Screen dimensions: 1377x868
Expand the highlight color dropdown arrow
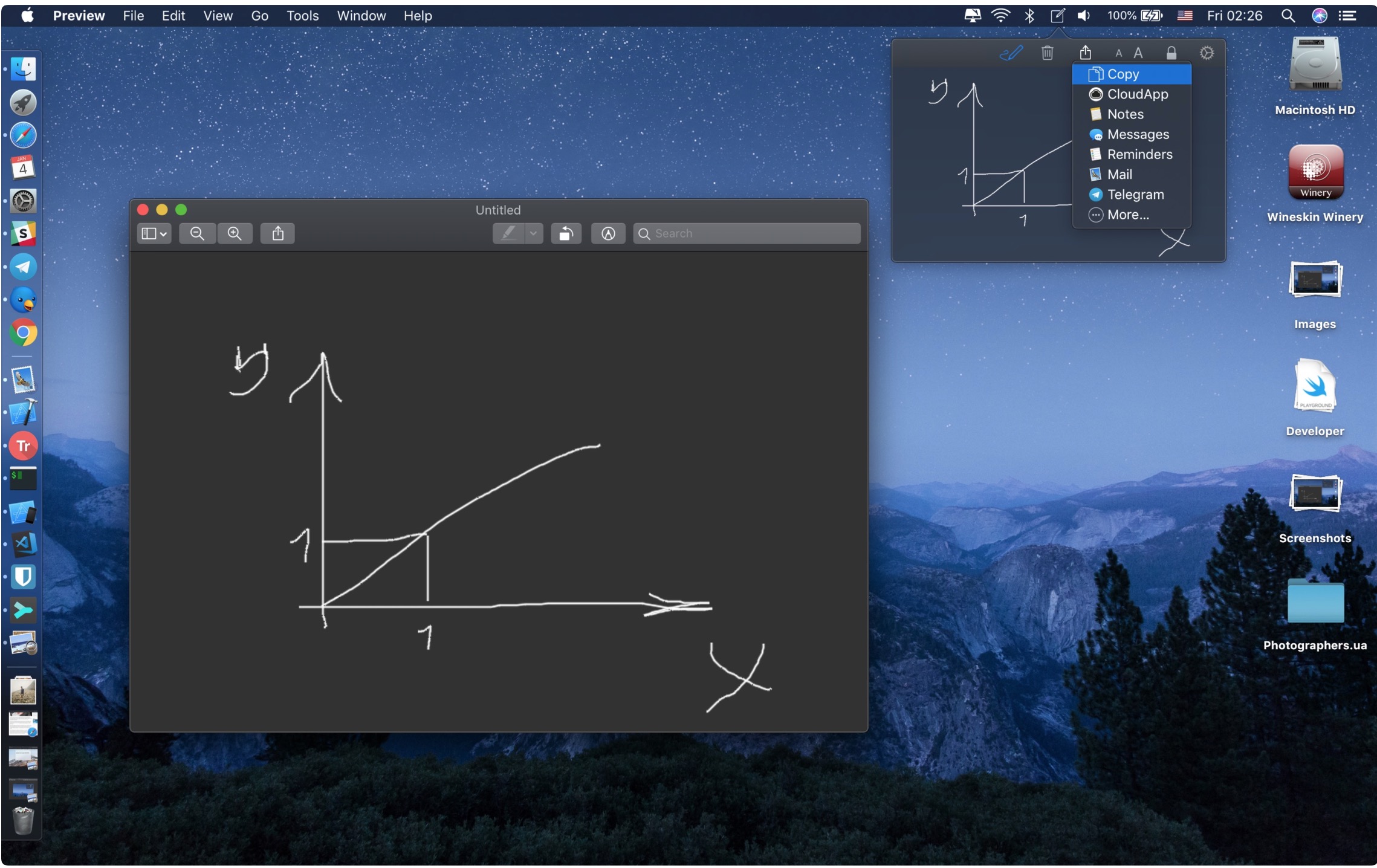[x=533, y=234]
